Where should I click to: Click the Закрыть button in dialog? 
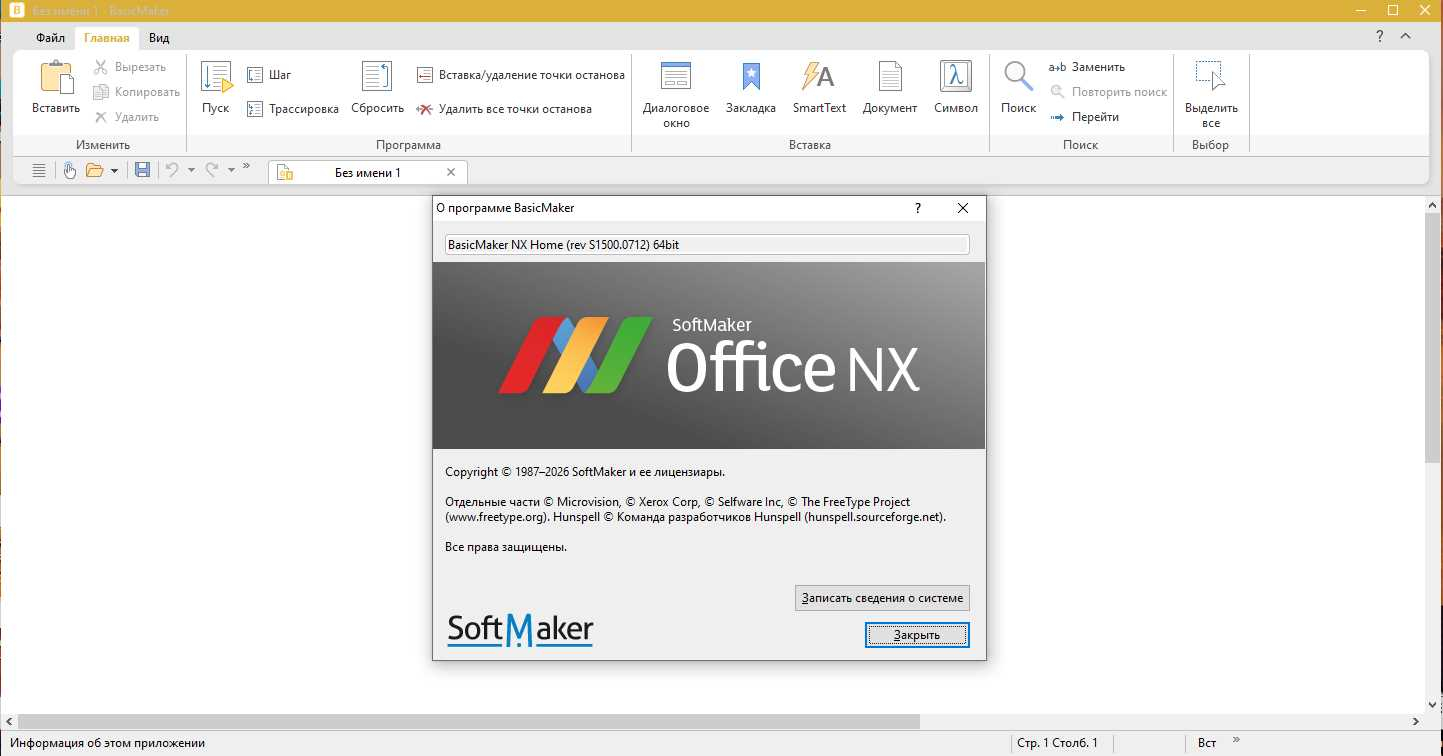917,635
